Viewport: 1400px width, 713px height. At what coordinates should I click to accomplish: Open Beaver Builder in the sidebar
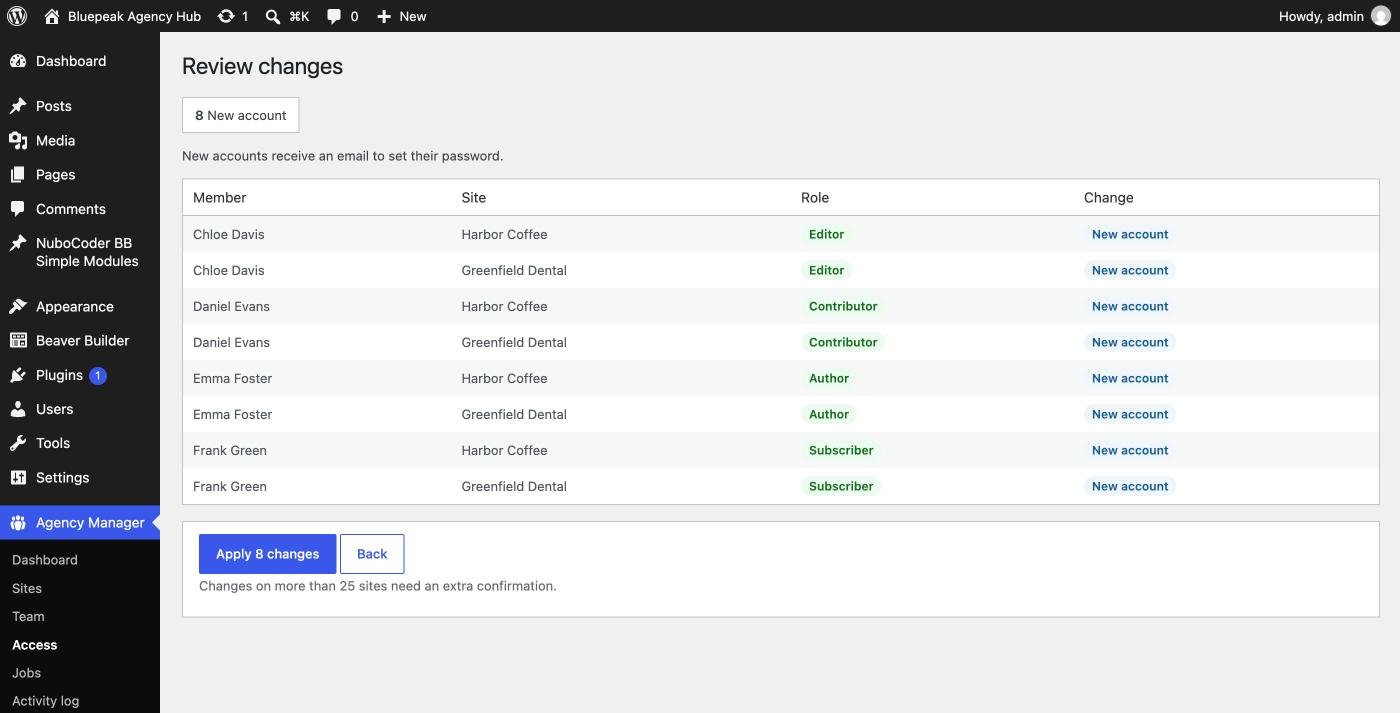pos(82,341)
